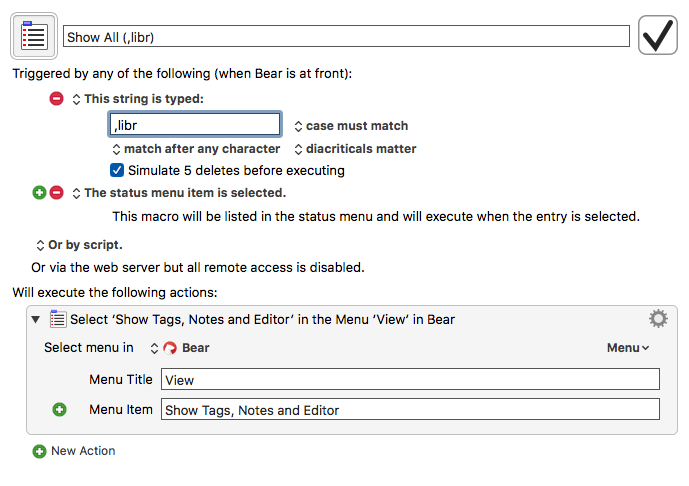The width and height of the screenshot is (689, 486).
Task: Open the action gear settings menu
Action: point(658,319)
